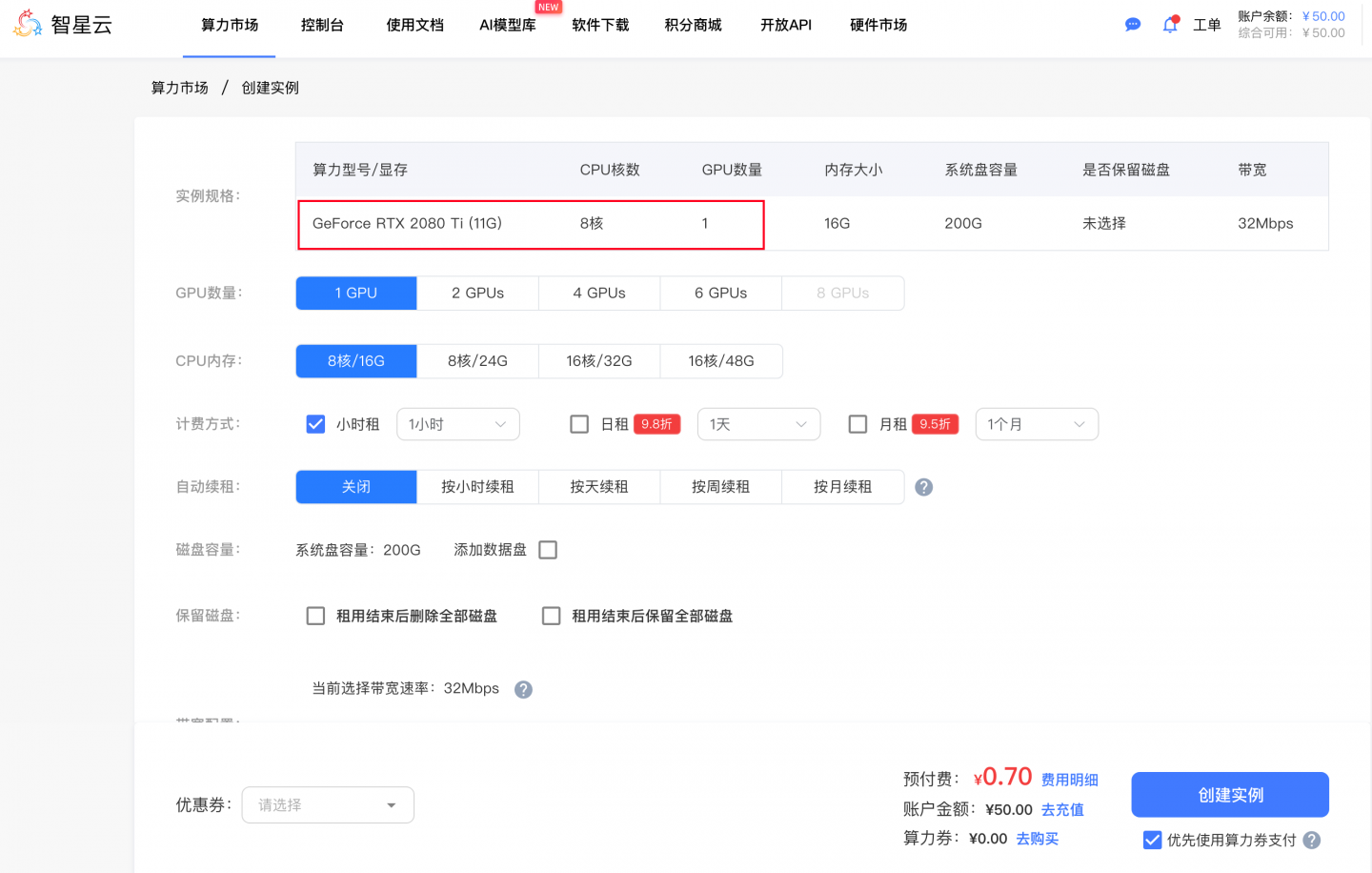
Task: Check the 添加数据盘 checkbox
Action: (x=548, y=550)
